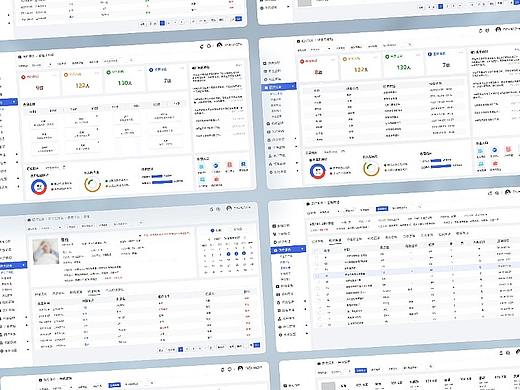Screen dimensions: 520x390
Task: Select underlined active tab in patient profile window
Action: 94,292
